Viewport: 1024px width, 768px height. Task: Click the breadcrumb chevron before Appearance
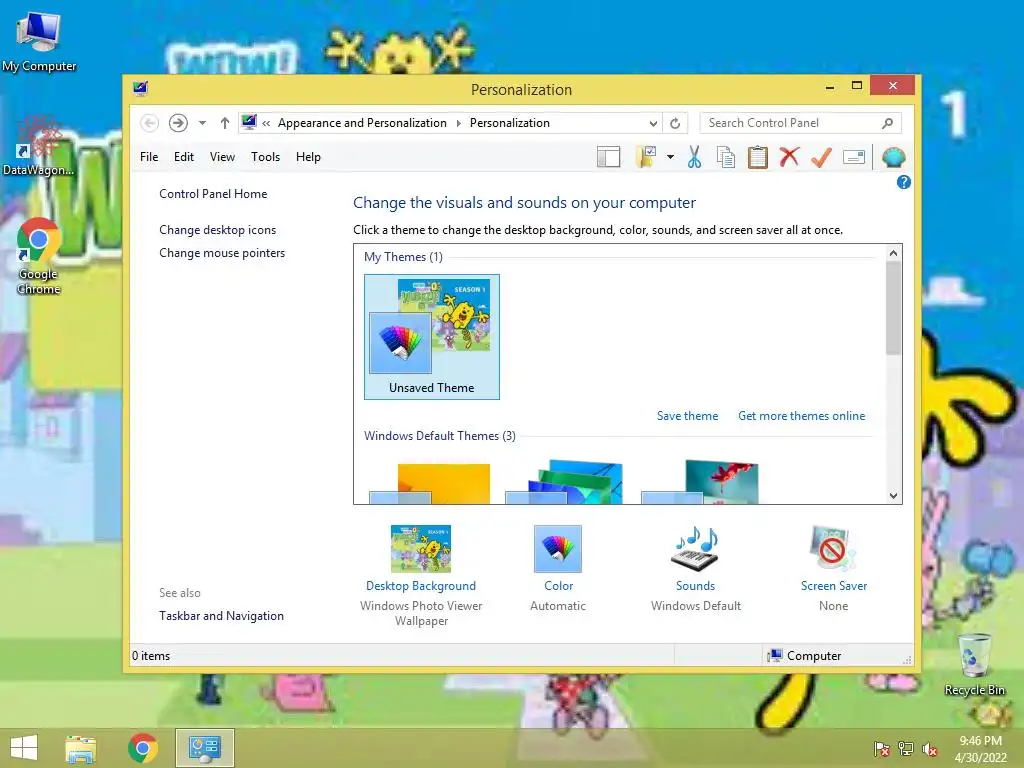coord(266,123)
